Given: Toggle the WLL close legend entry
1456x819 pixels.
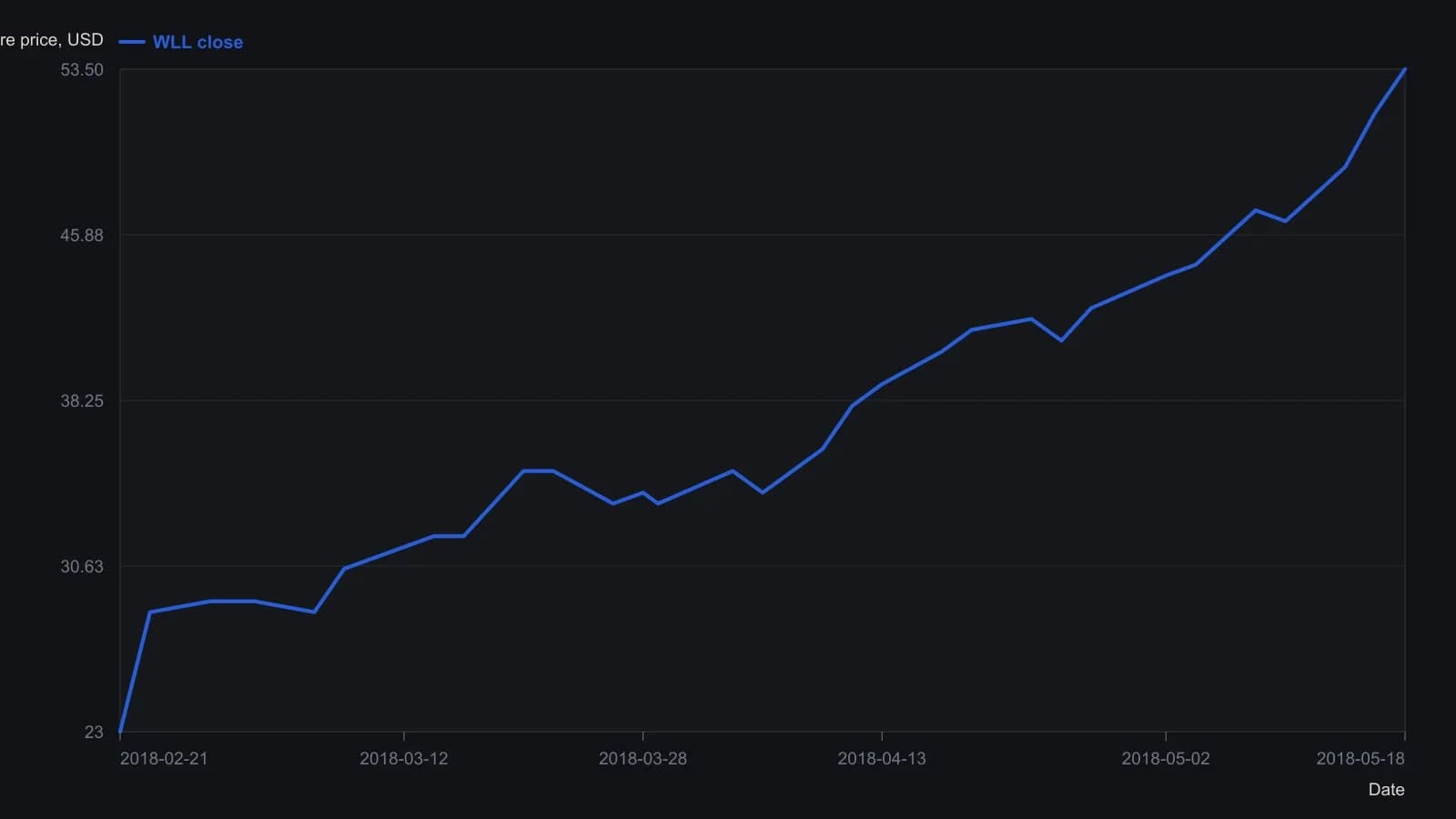Looking at the screenshot, I should tap(181, 42).
